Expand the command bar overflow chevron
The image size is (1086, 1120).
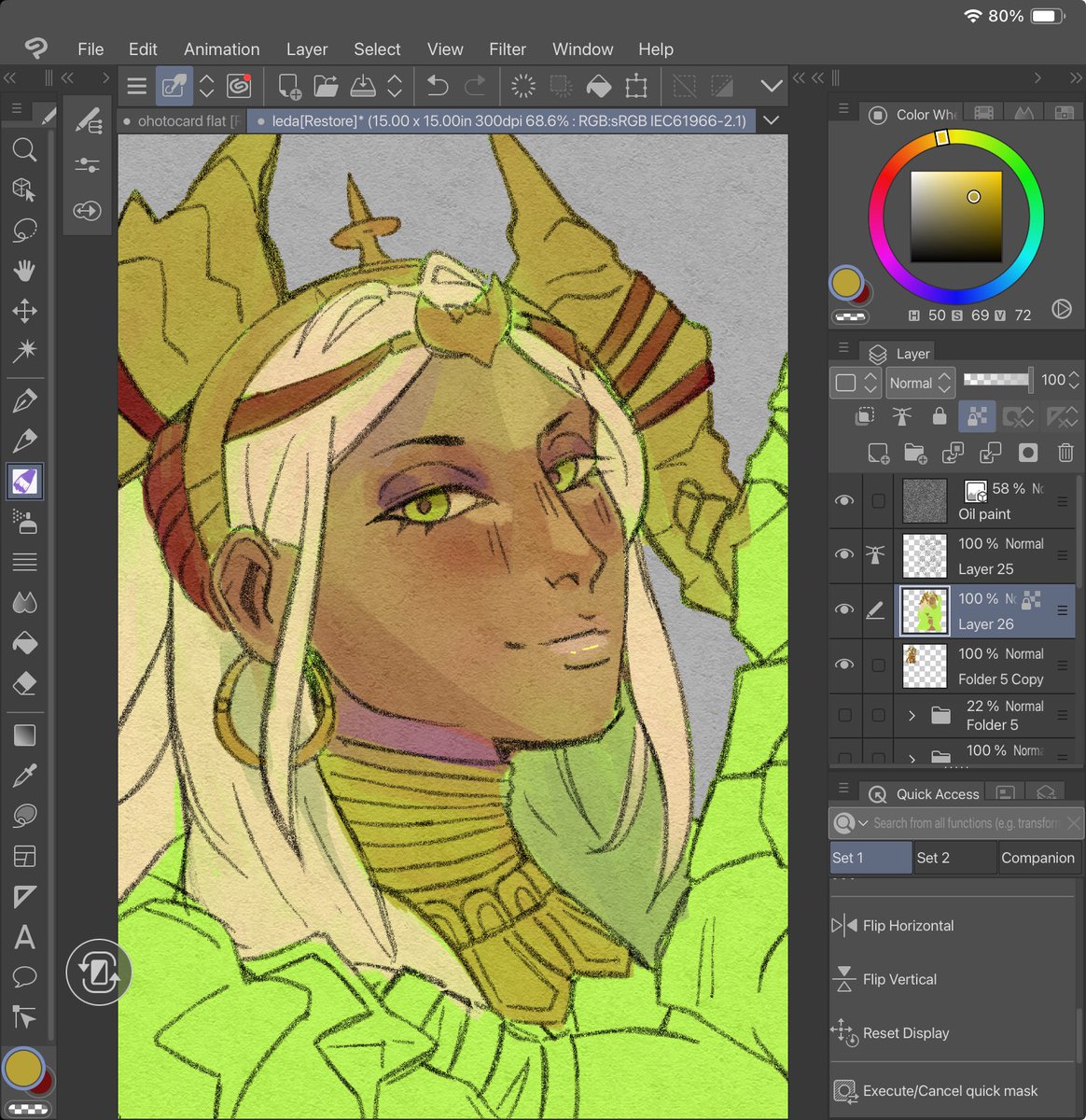pos(772,87)
